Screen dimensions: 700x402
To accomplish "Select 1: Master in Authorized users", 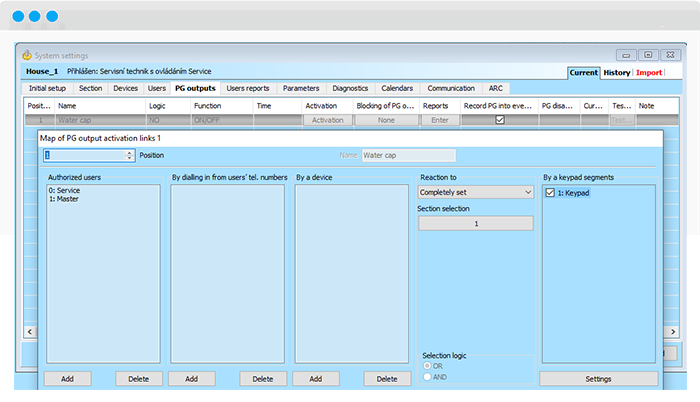I will point(65,199).
